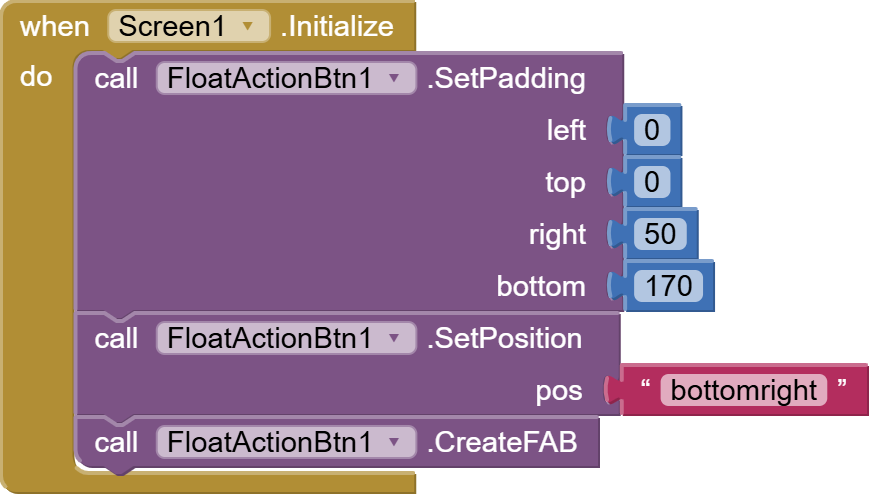
Task: Select the .SetPosition method label
Action: [504, 339]
